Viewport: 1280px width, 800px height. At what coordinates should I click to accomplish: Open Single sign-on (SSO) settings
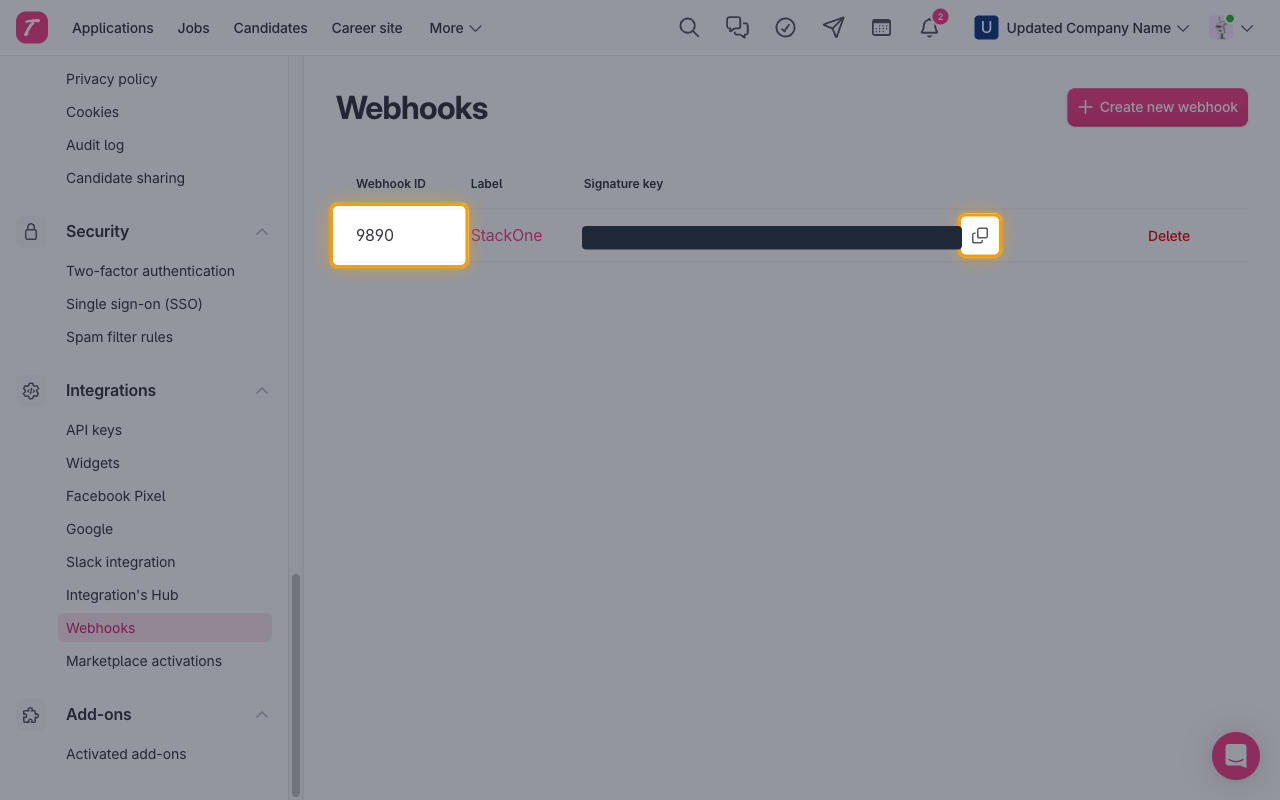pyautogui.click(x=134, y=304)
